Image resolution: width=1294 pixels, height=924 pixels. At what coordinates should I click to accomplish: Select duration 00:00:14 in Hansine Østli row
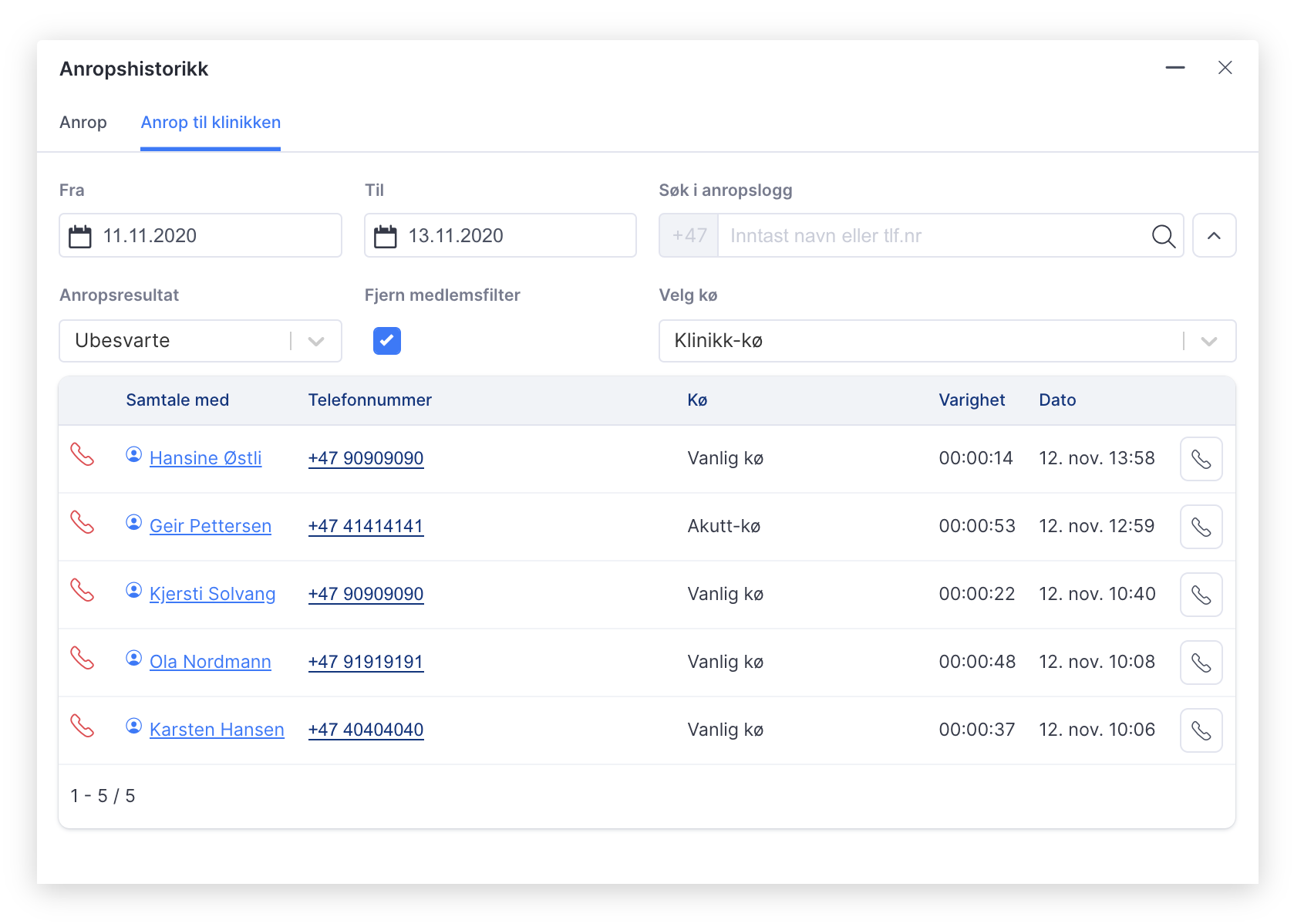976,458
